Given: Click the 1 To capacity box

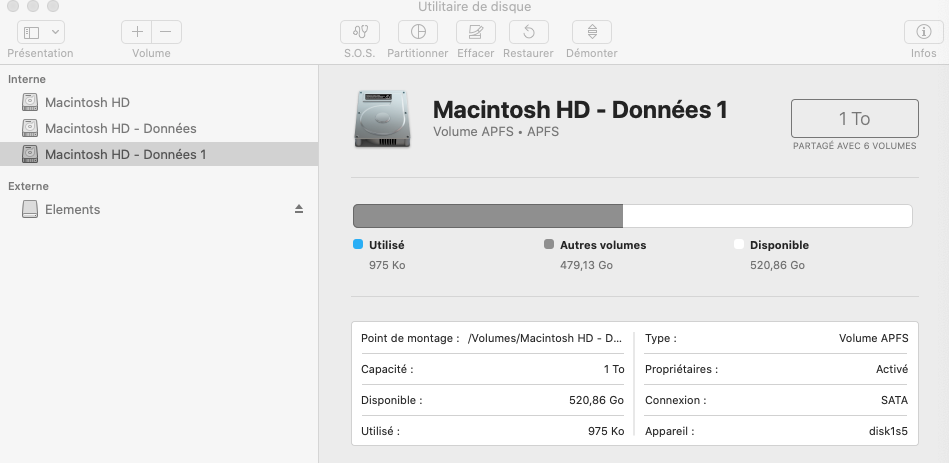Looking at the screenshot, I should [854, 118].
